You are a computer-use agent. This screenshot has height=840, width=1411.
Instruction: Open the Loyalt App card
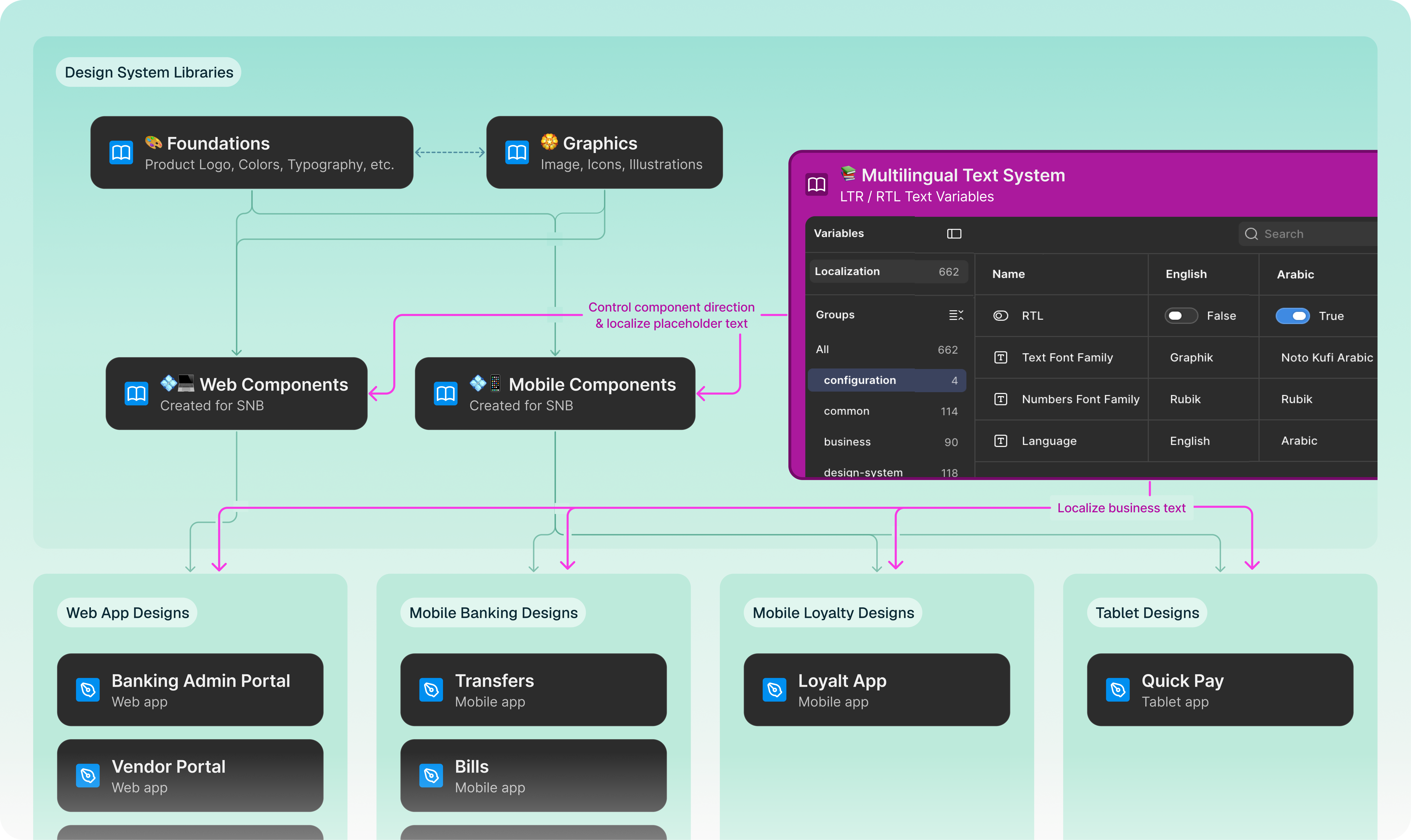877,689
